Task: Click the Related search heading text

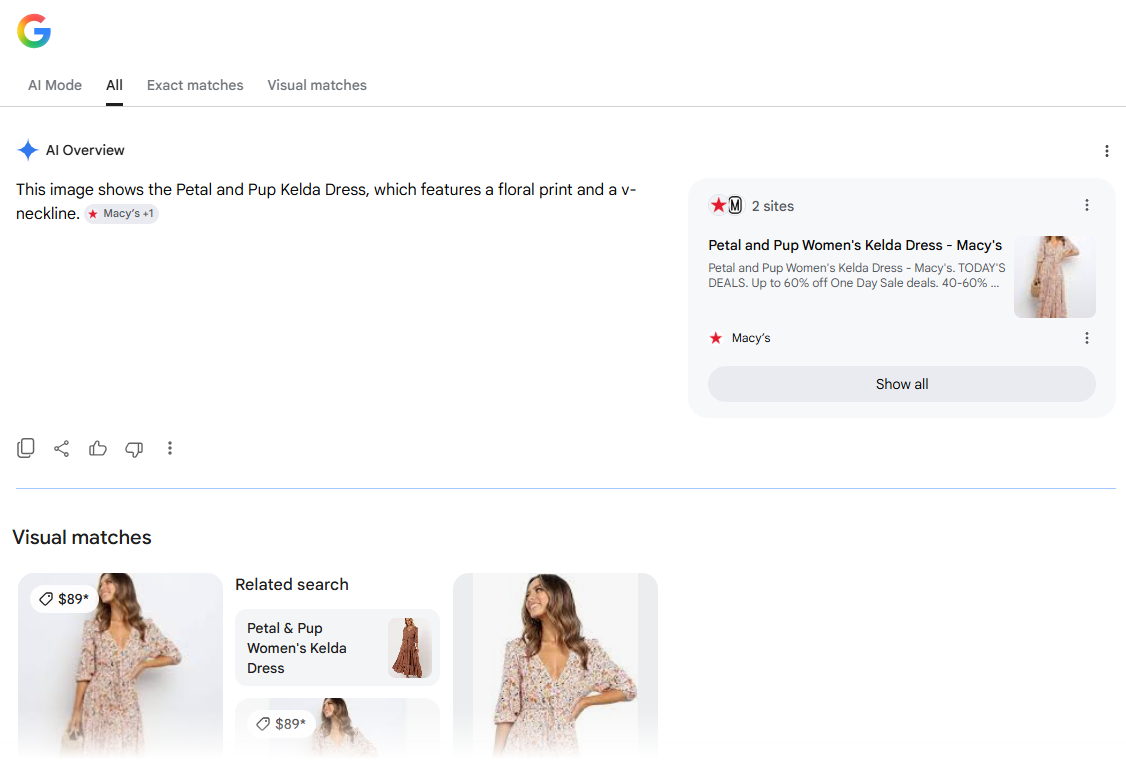Action: coord(292,584)
